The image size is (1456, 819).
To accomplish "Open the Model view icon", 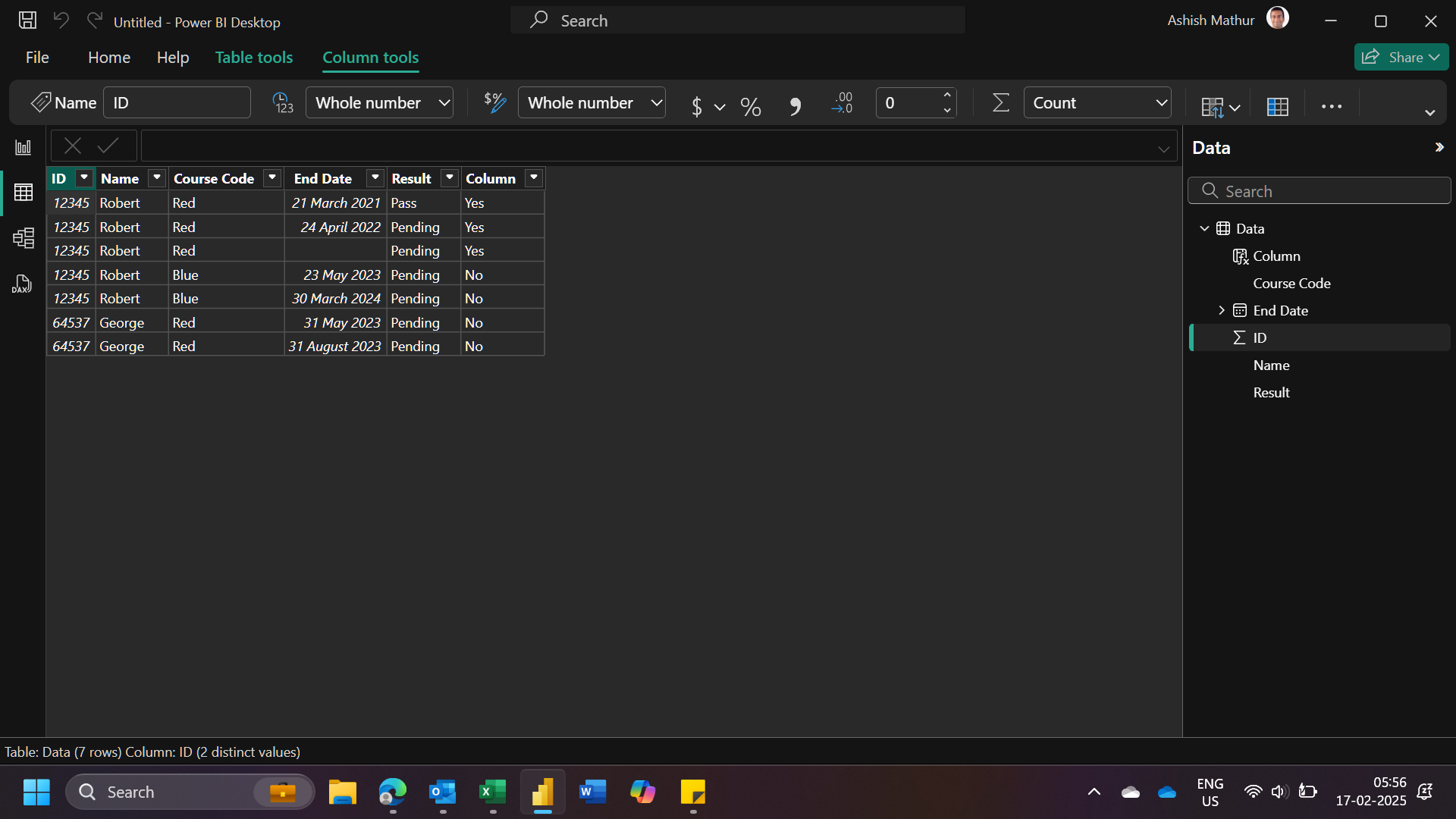I will pyautogui.click(x=24, y=238).
